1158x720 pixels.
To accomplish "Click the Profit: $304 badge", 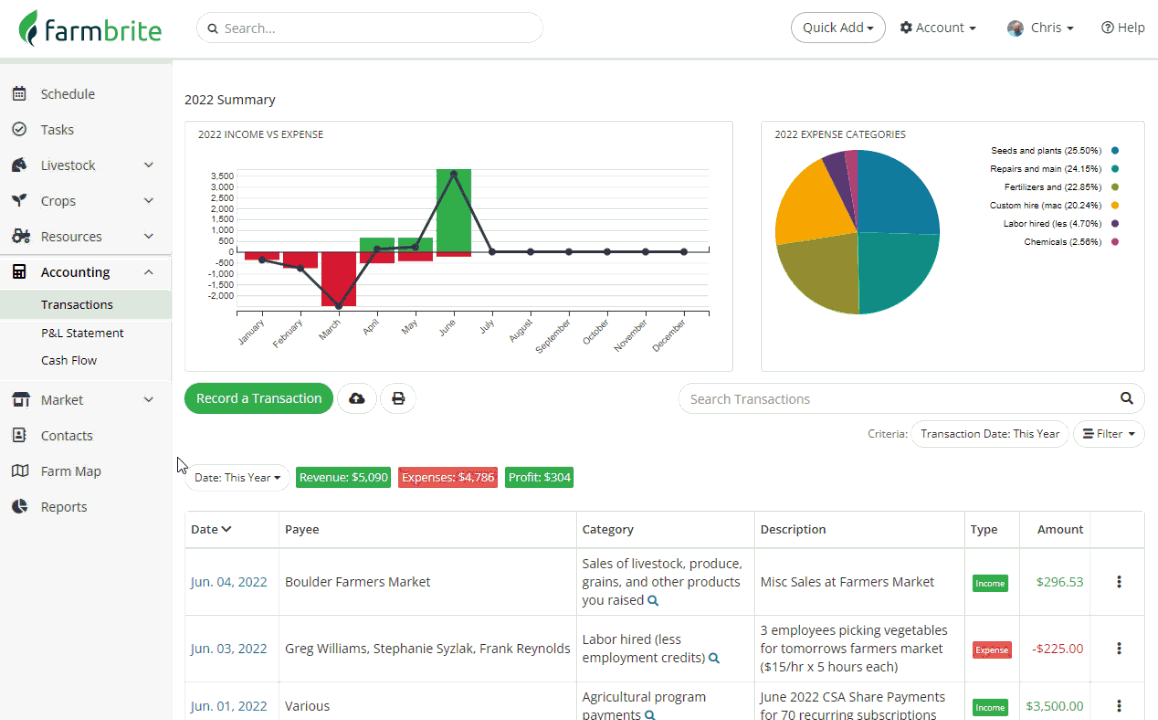I will coord(539,478).
